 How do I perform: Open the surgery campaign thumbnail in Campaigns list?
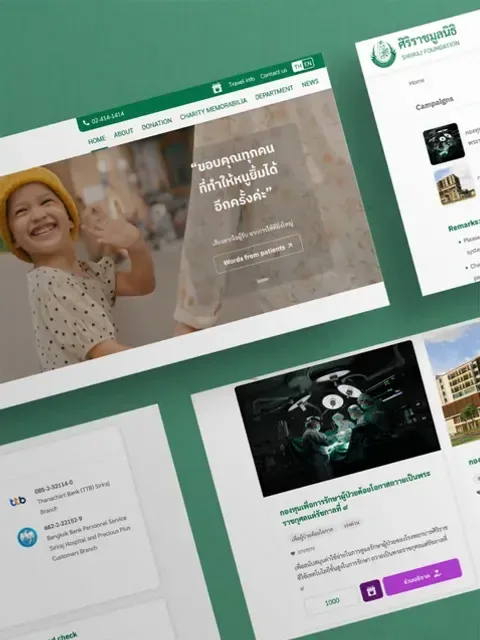[444, 144]
